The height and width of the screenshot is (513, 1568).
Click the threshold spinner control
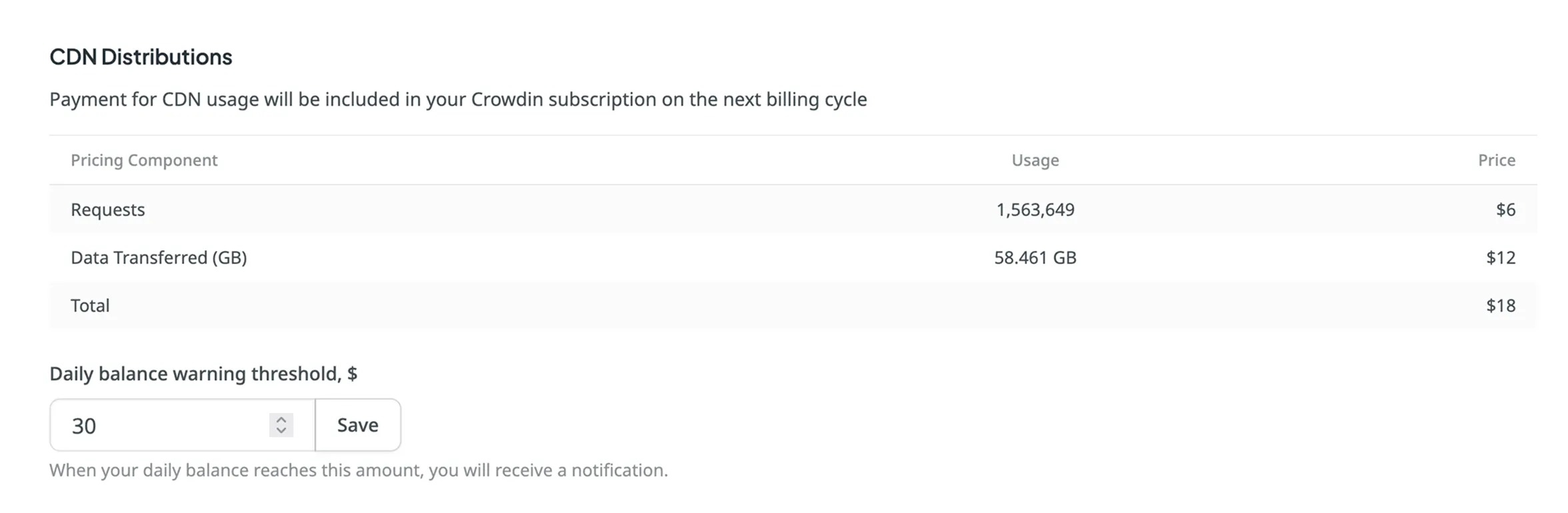[x=281, y=425]
